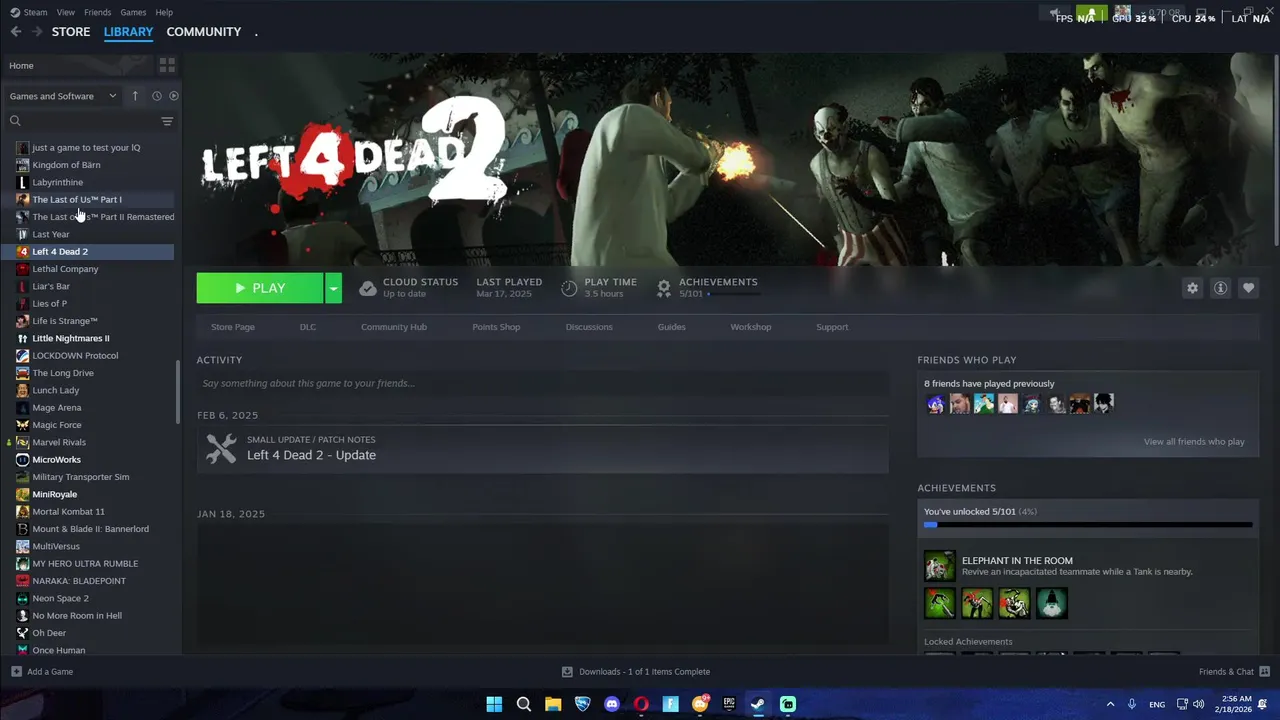Open Epic Games Launcher from taskbar

pos(729,704)
